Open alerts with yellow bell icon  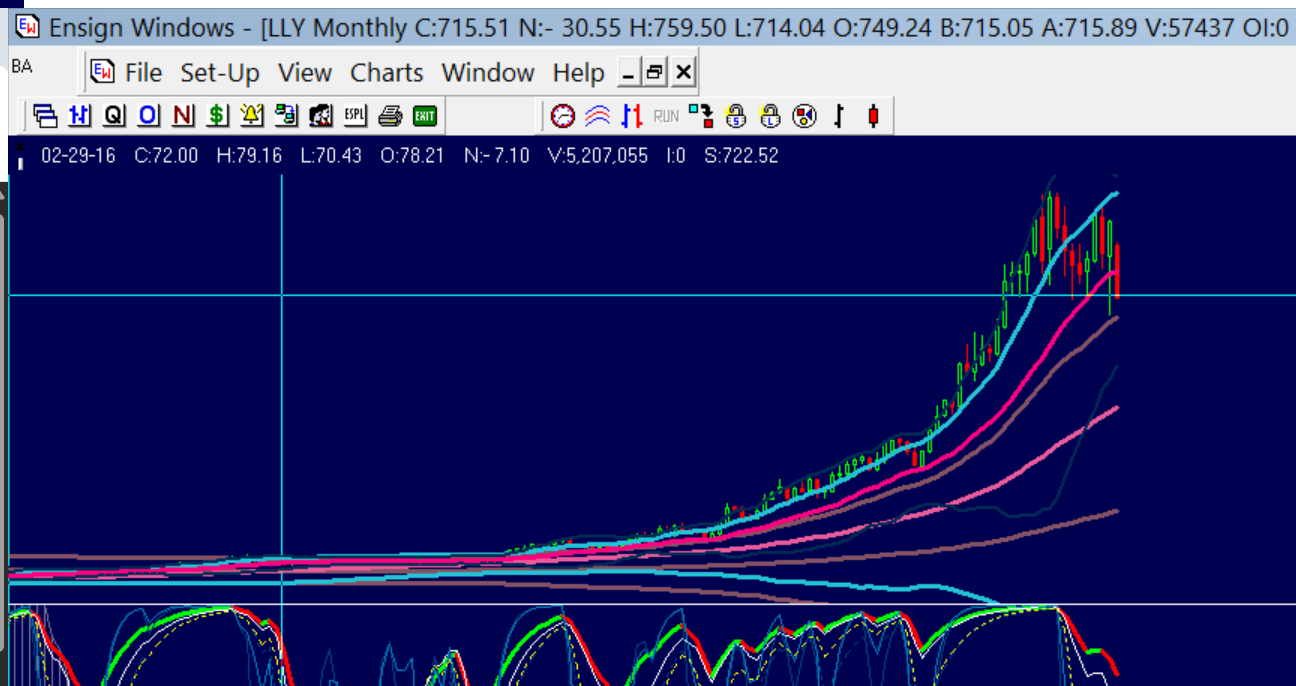pos(251,116)
